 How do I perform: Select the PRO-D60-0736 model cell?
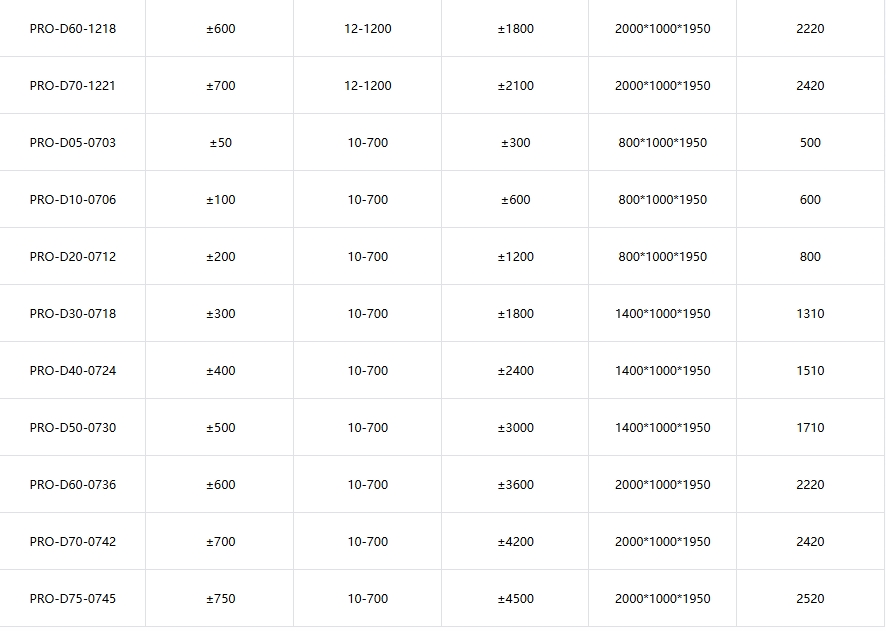[x=72, y=485]
